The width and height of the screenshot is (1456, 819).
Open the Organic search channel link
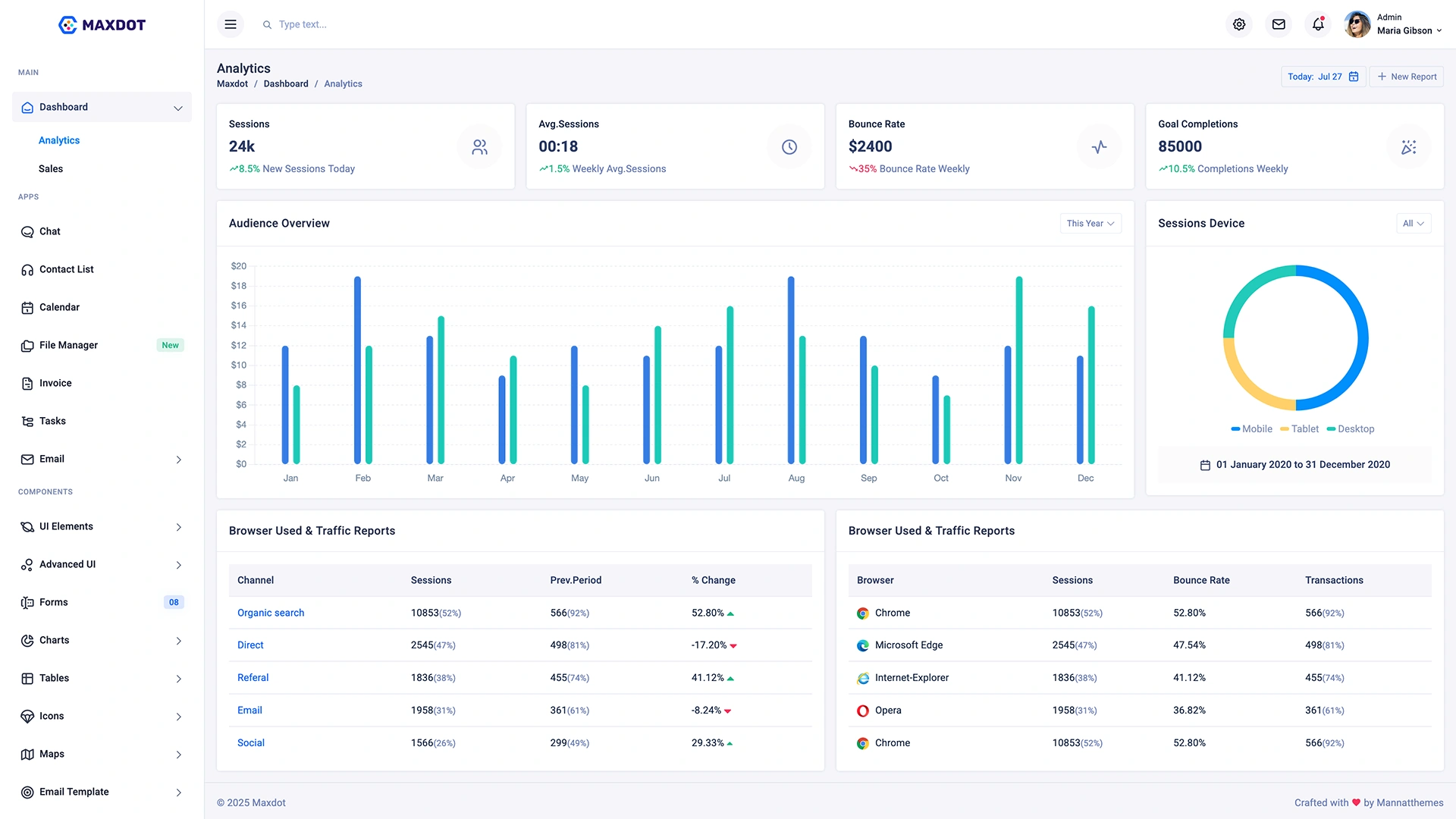pos(270,613)
